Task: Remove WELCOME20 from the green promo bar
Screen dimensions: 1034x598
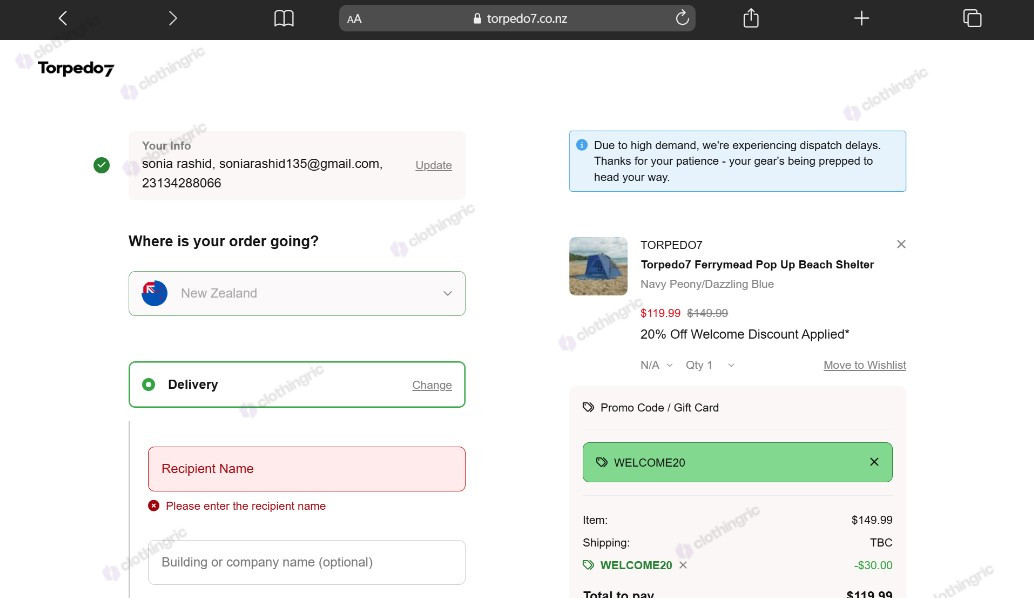Action: (x=874, y=462)
